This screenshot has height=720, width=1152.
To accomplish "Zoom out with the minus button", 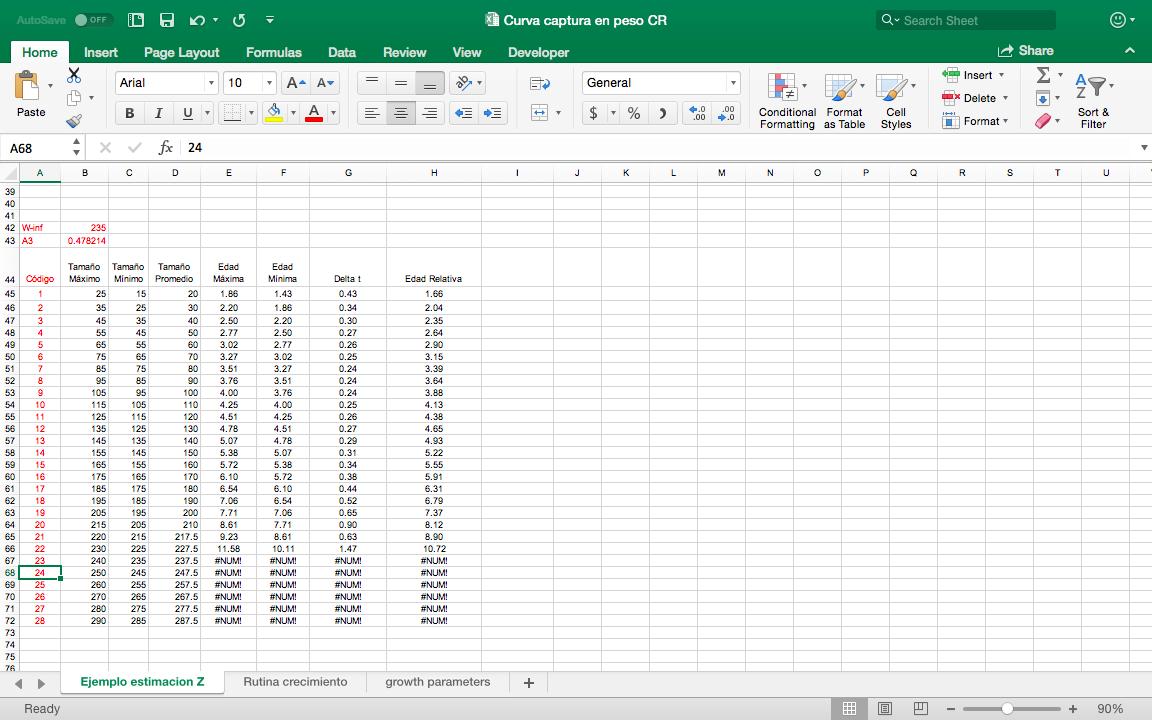I will 951,708.
